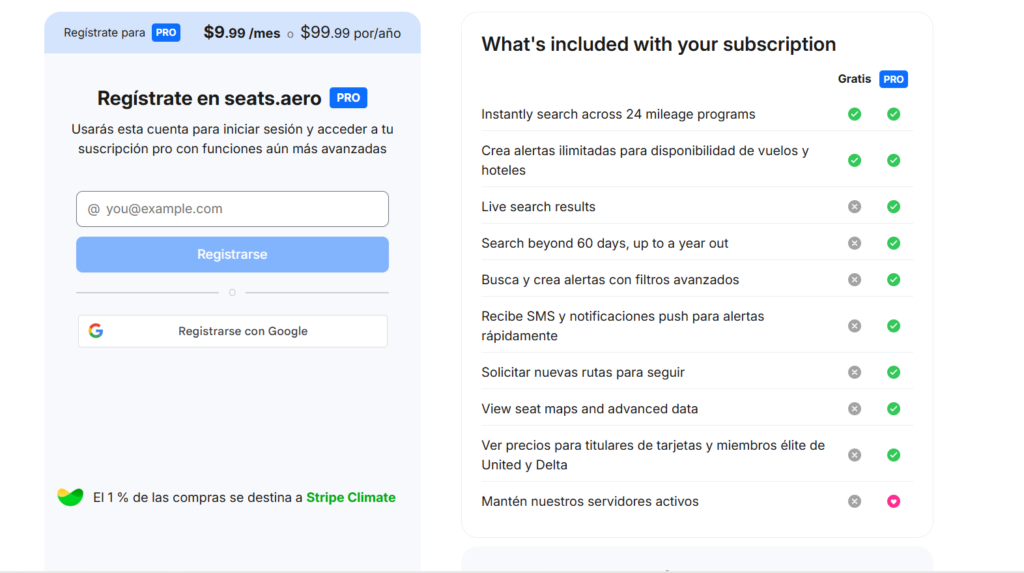
Task: Click PRO check for filtros avanzados row
Action: click(x=893, y=280)
